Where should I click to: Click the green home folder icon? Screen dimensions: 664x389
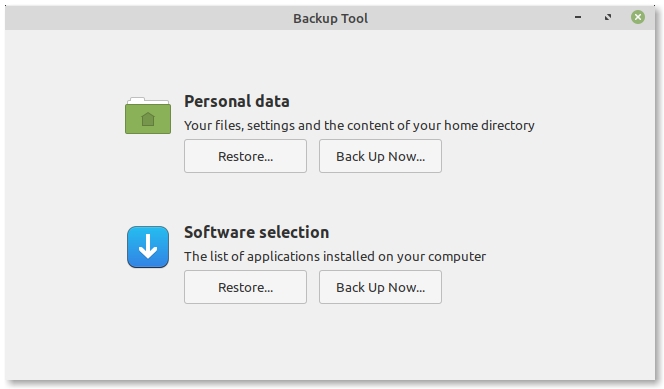tap(148, 116)
